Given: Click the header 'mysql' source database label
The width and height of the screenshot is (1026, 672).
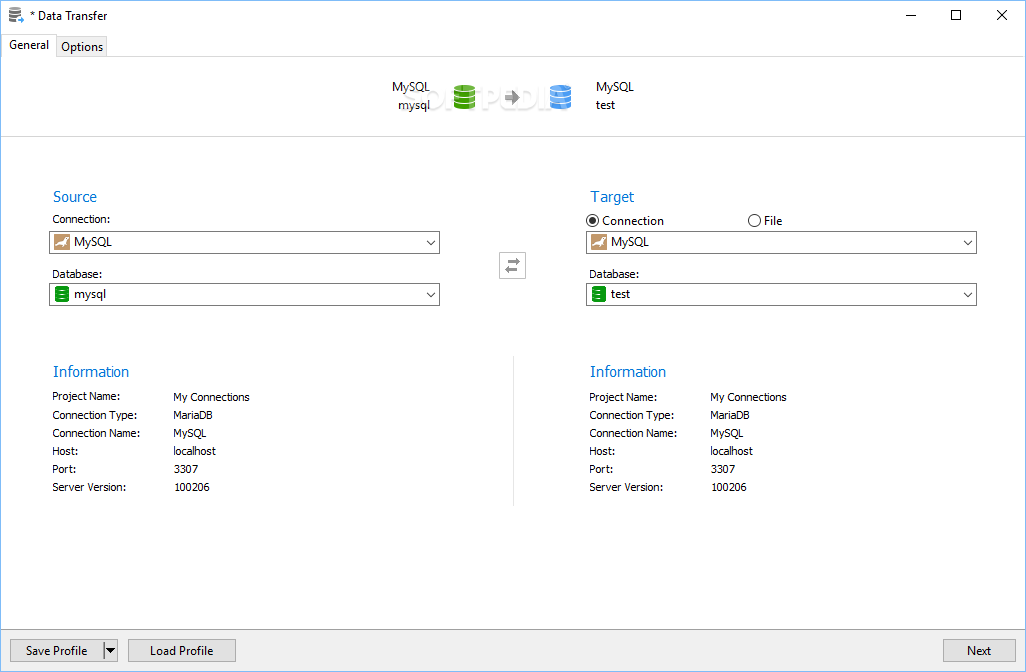Looking at the screenshot, I should click(414, 105).
